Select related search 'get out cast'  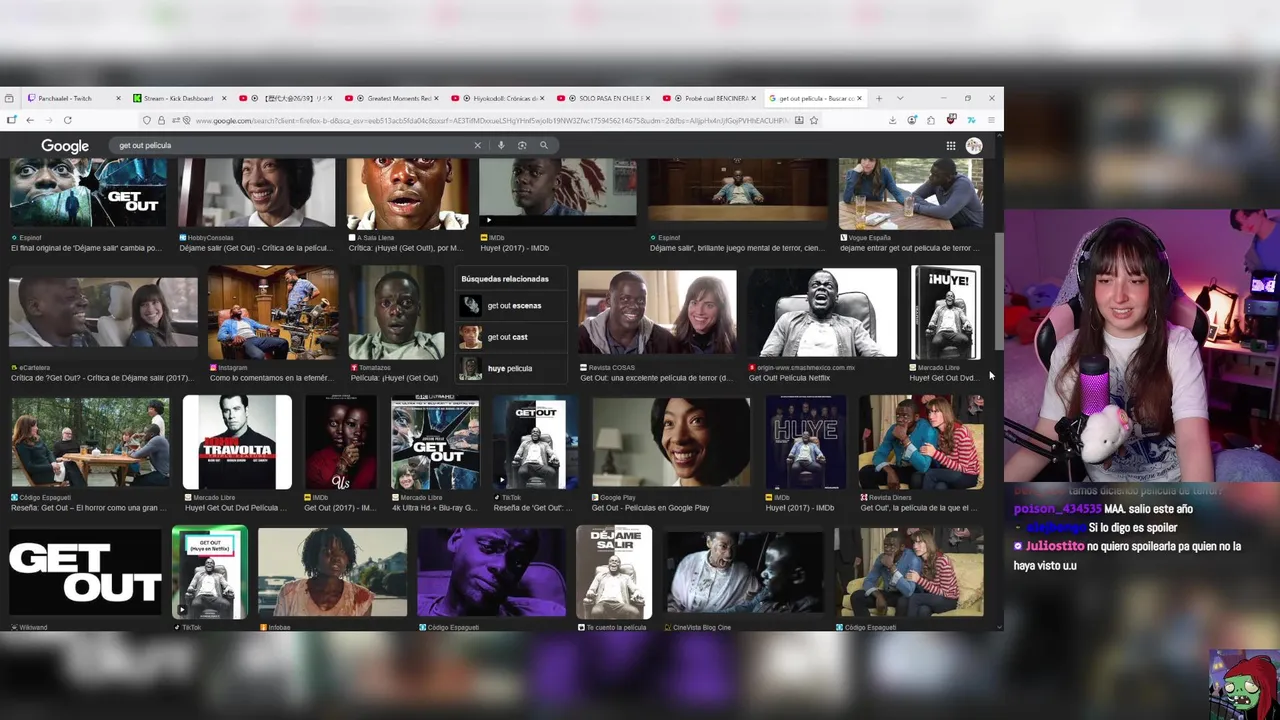click(511, 337)
